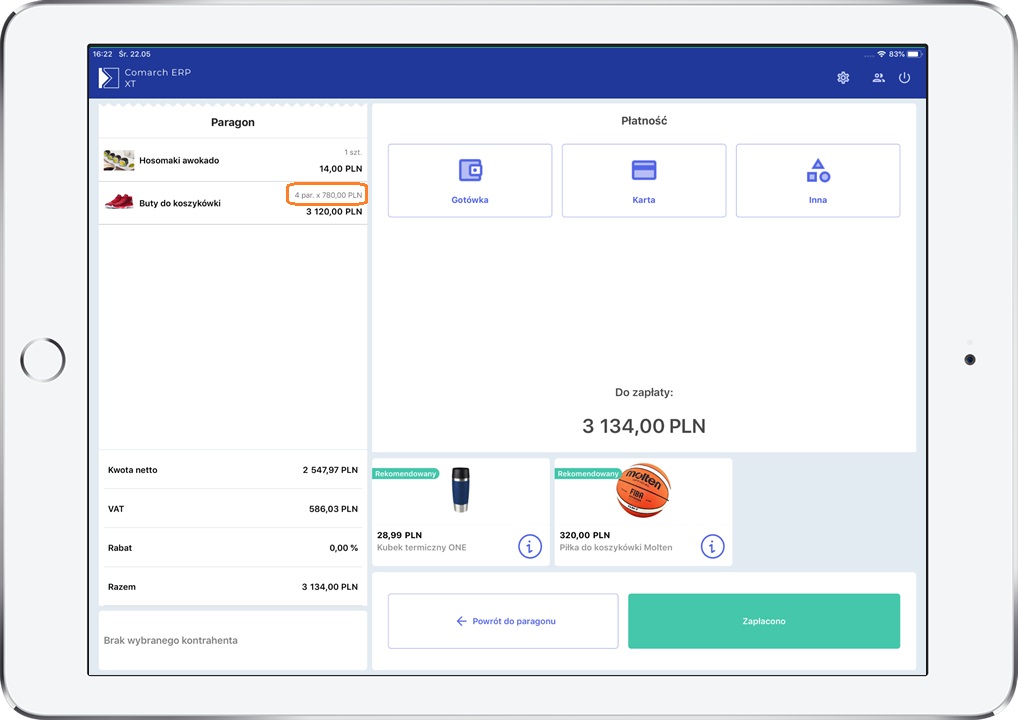Choose Karta card payment method

pyautogui.click(x=644, y=181)
